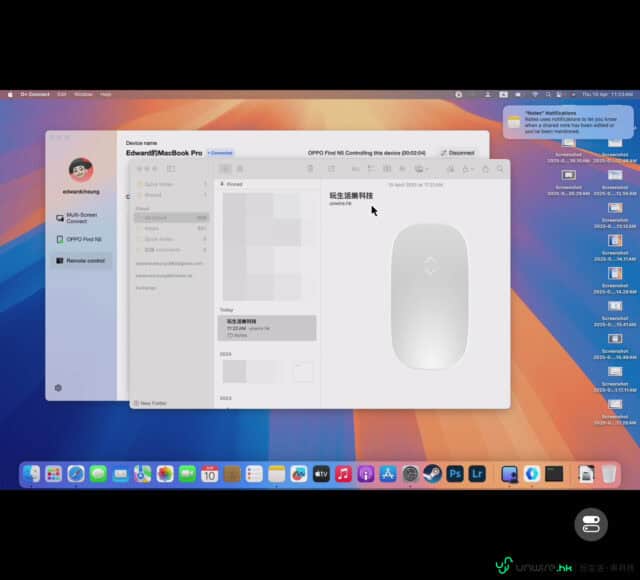Open Photos from the Dock

(x=165, y=474)
